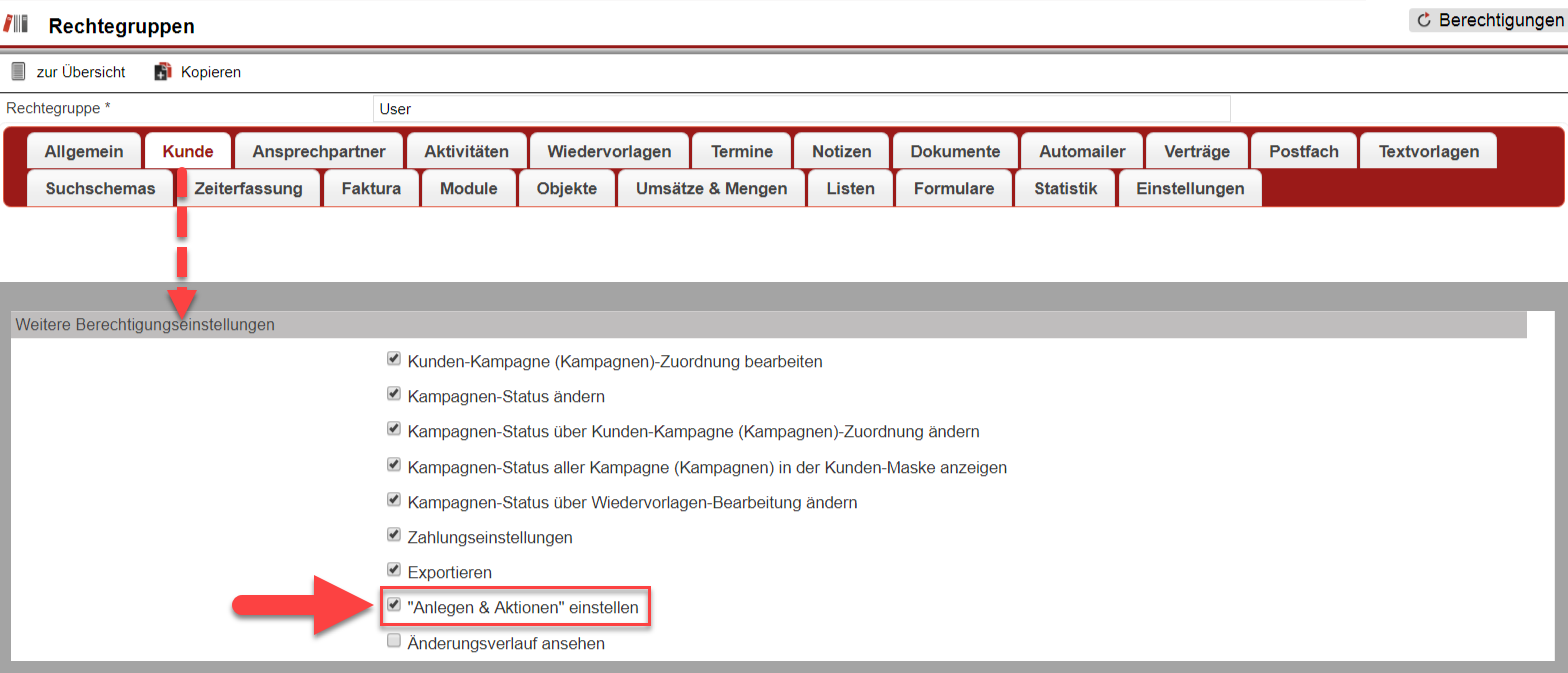
Task: Disable Kampagnen-Status ändern checkbox
Action: tap(394, 394)
